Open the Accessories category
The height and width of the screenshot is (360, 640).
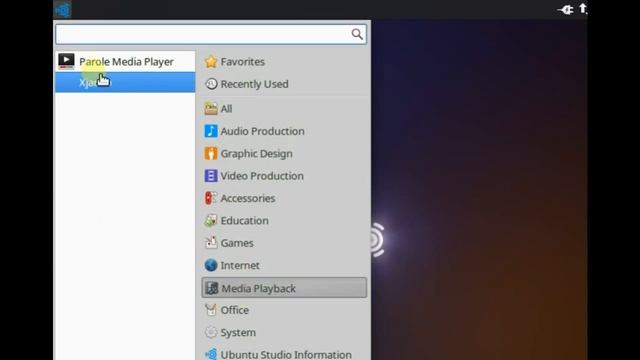(284, 198)
